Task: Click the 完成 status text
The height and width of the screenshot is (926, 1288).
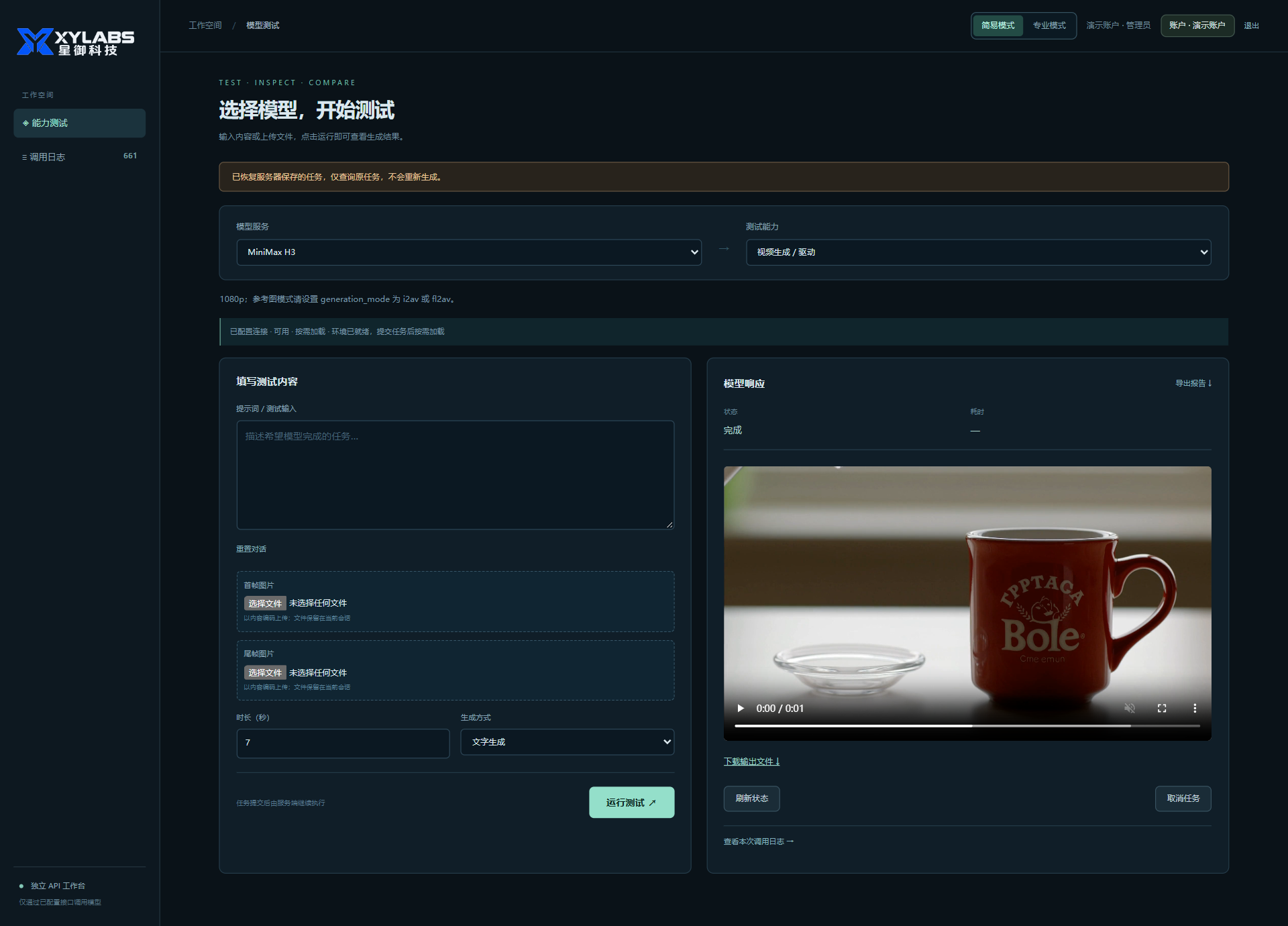Action: pyautogui.click(x=733, y=430)
